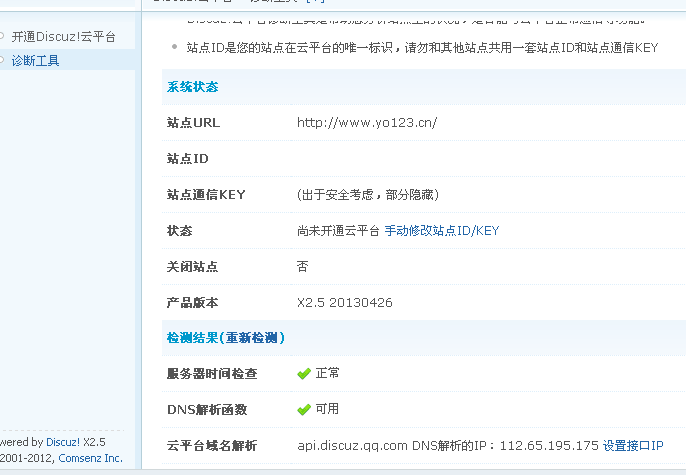Screen dimensions: 686x475
Task: Click the green check icon beside 可用
Action: pyautogui.click(x=304, y=410)
